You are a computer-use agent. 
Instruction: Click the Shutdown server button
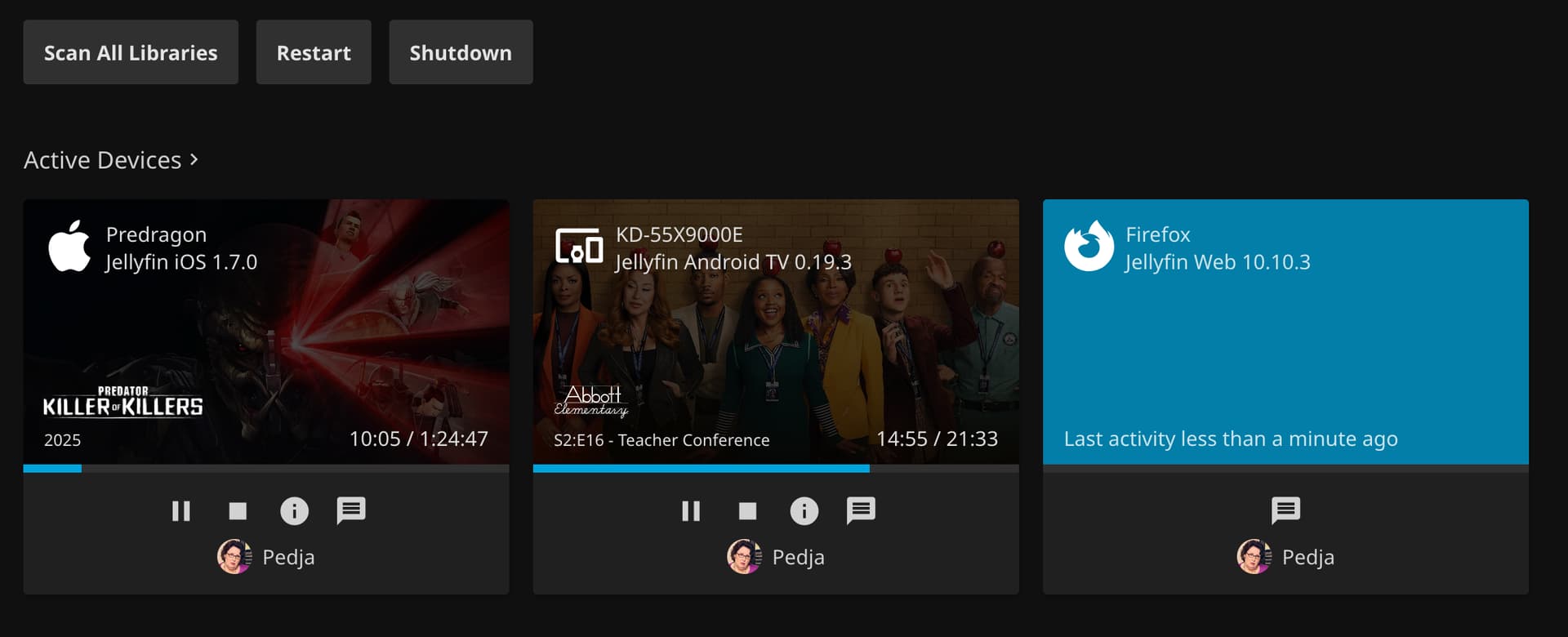tap(461, 52)
